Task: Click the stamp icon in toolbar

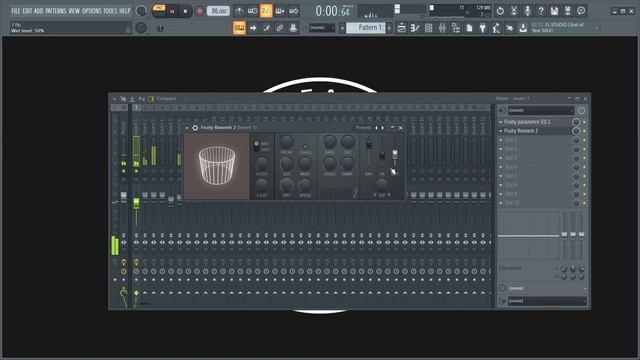Action: (x=293, y=28)
